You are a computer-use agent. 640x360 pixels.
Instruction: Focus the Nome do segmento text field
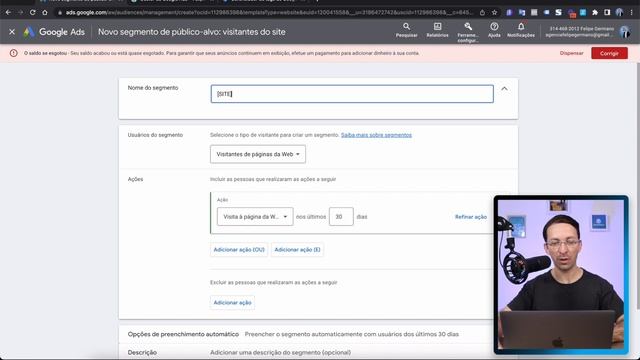pos(352,94)
